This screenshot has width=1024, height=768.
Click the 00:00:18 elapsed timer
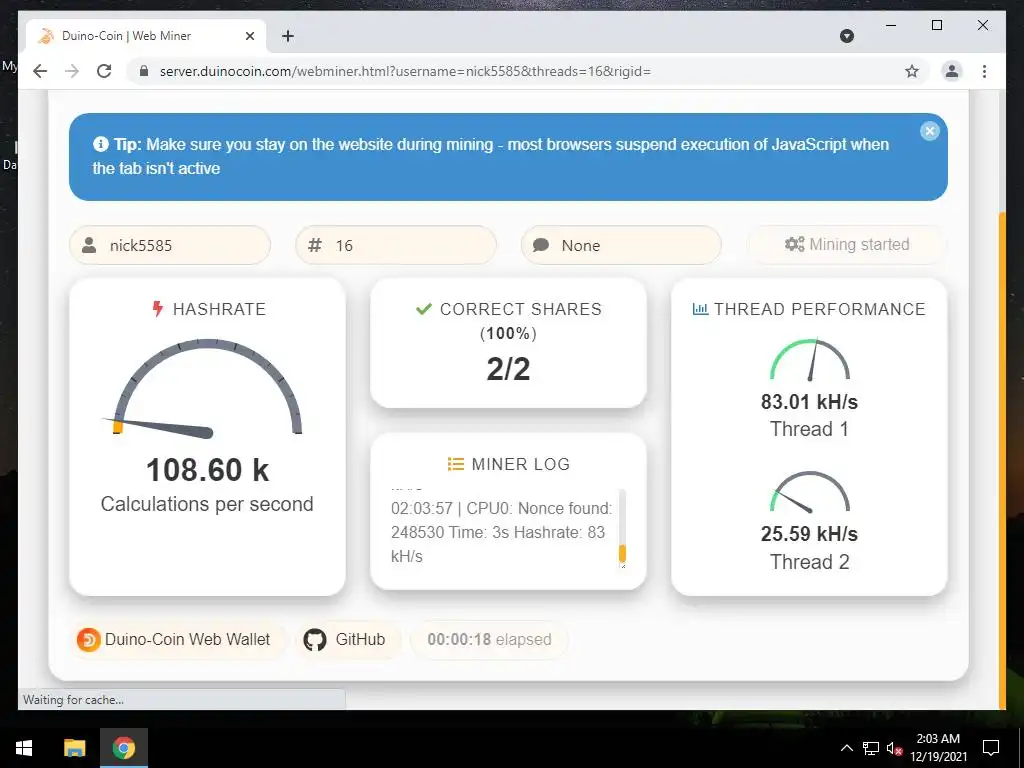click(x=489, y=639)
